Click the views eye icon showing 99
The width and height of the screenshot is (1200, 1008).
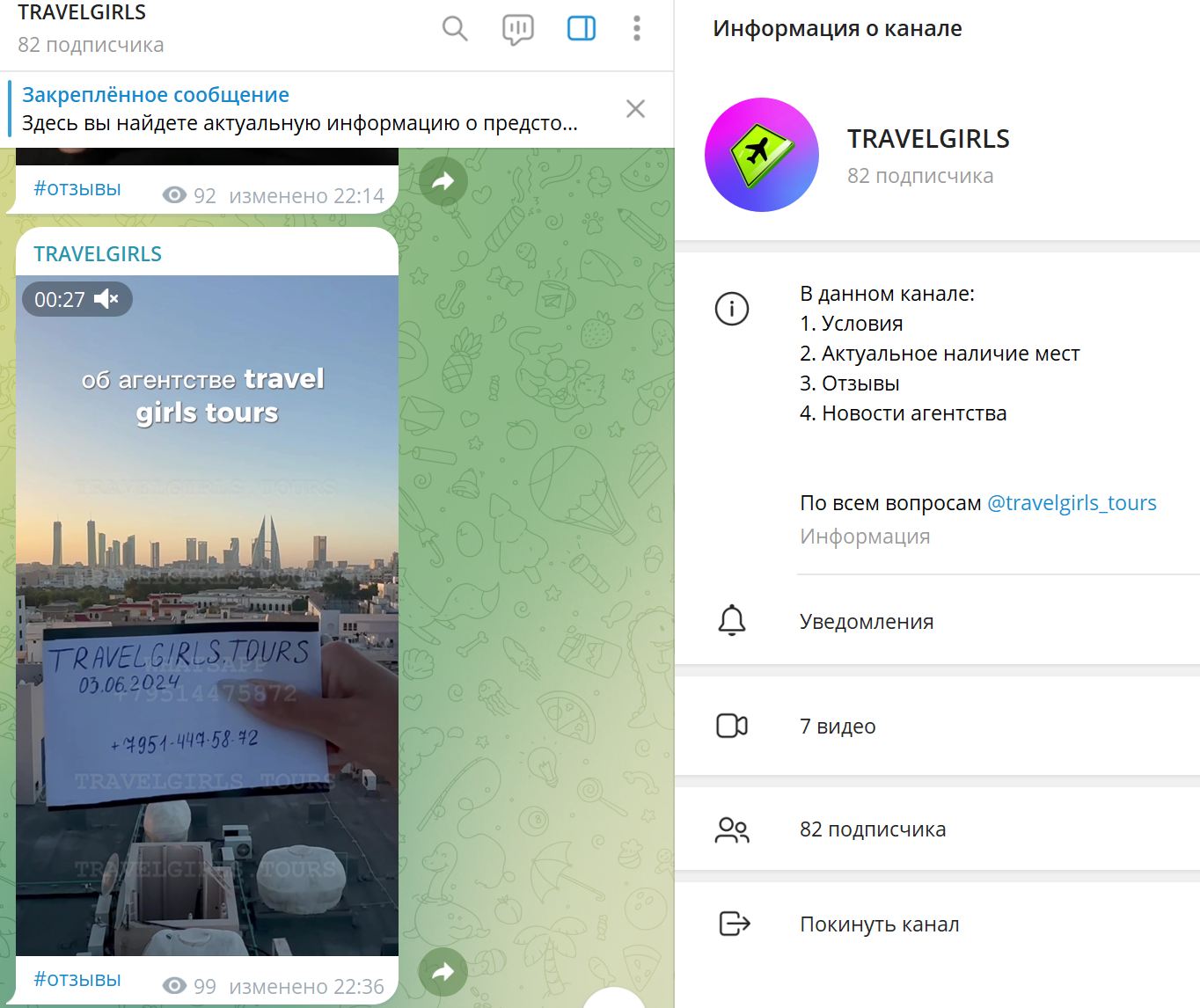174,985
